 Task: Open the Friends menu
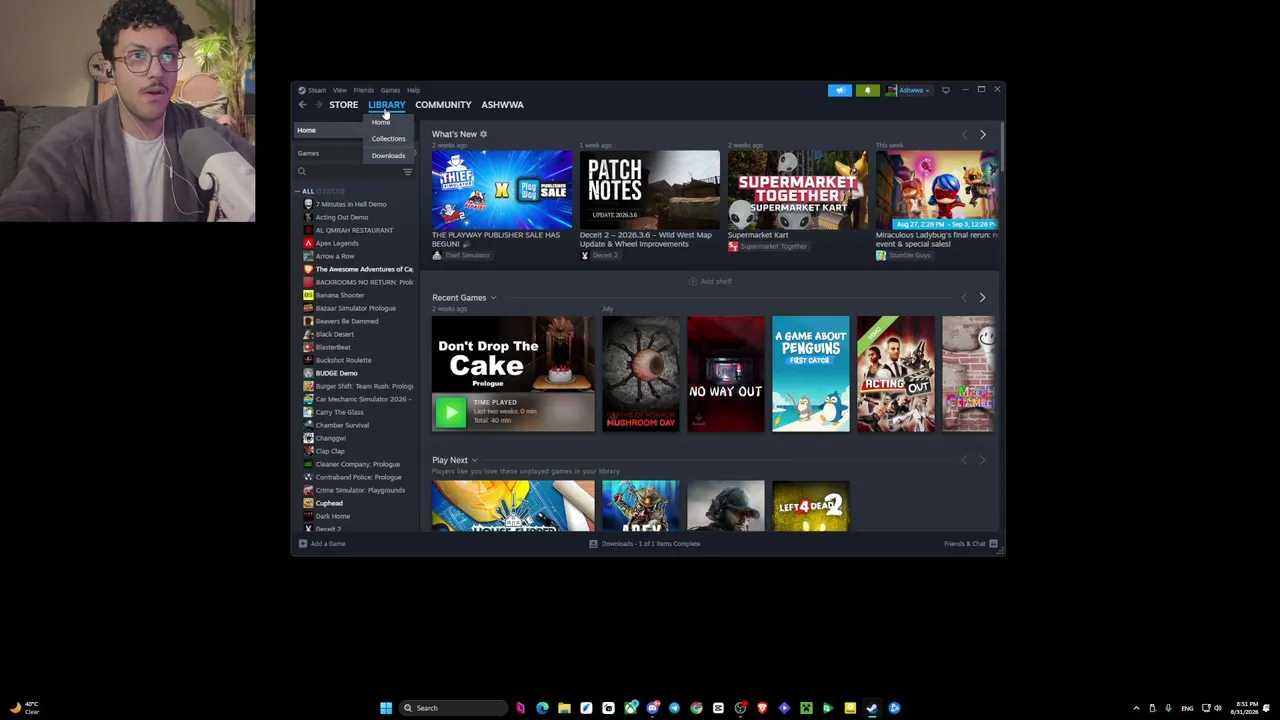pos(363,90)
